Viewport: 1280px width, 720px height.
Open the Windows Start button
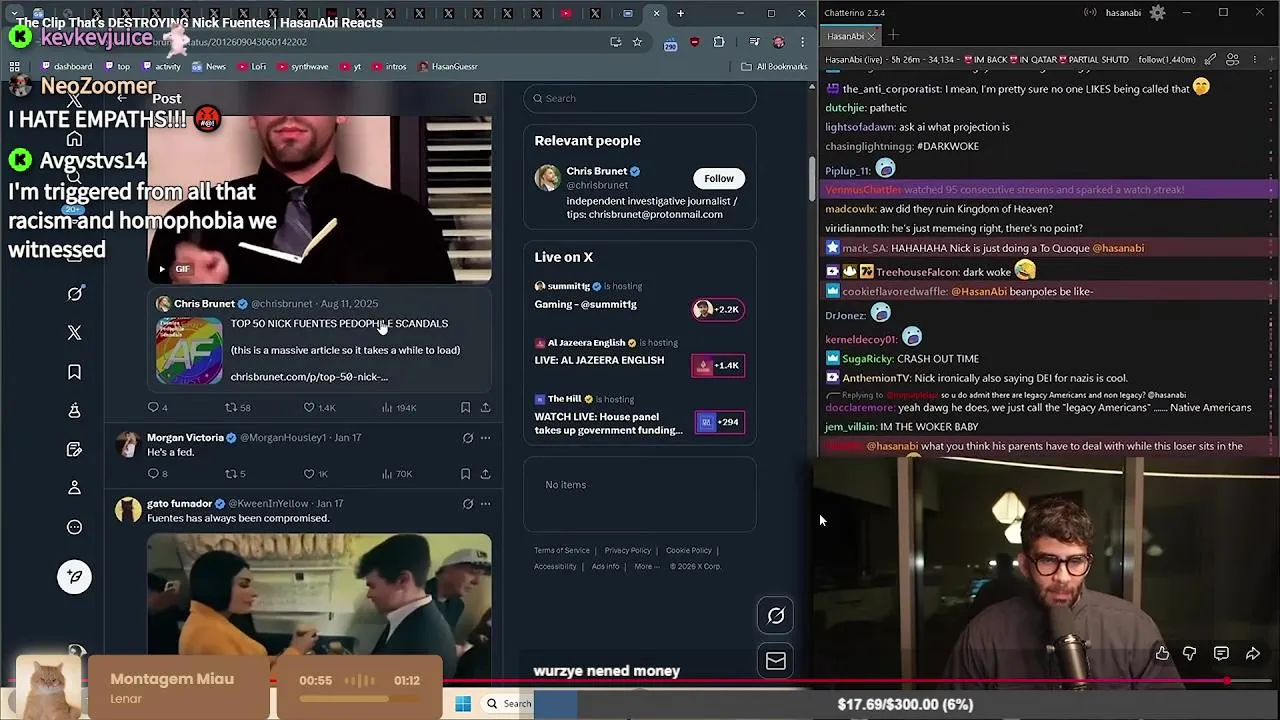point(463,704)
